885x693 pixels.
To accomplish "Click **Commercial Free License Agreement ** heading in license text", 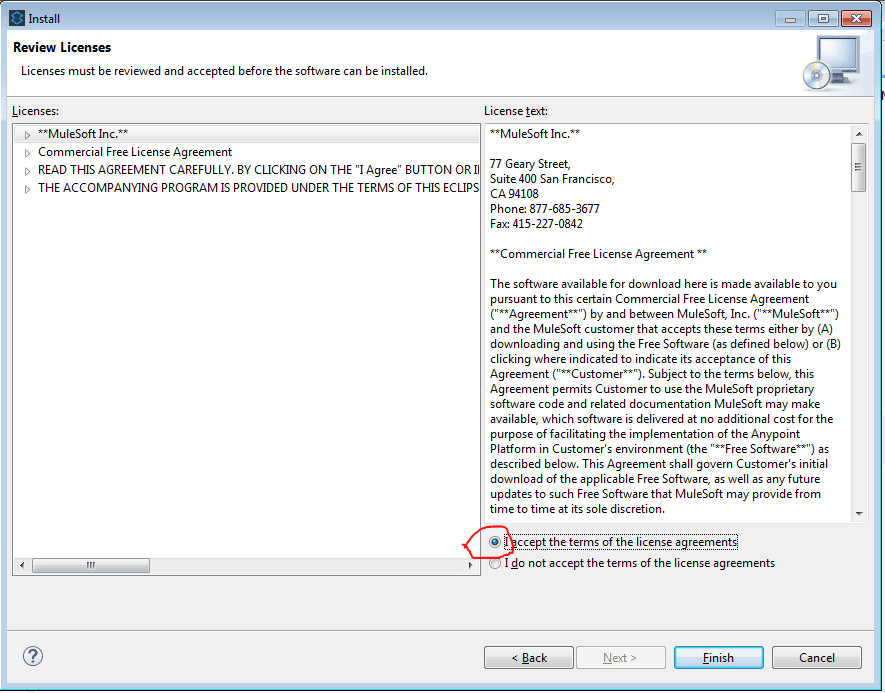I will click(x=598, y=254).
